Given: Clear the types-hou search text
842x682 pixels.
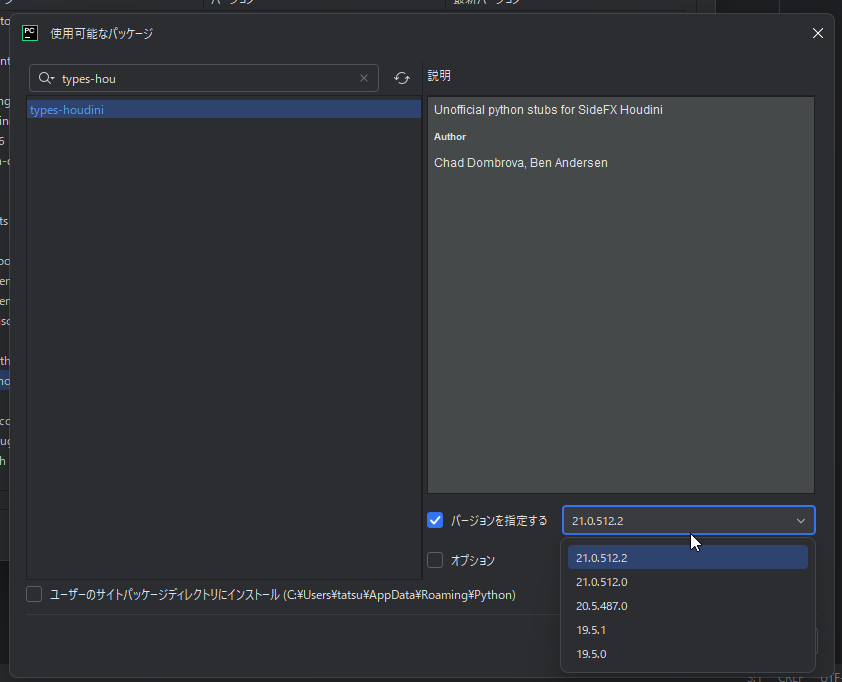Looking at the screenshot, I should [364, 78].
